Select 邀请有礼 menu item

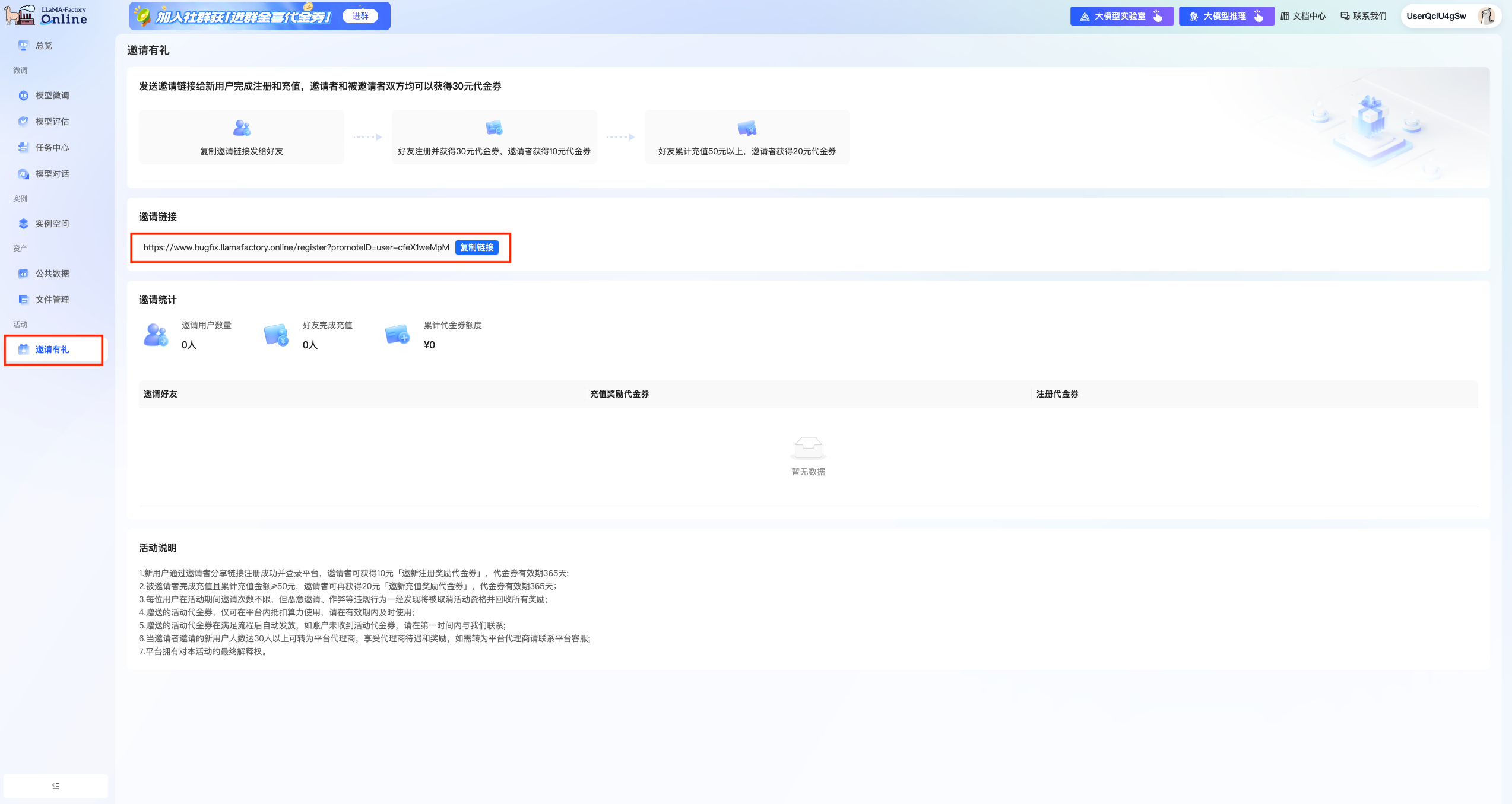coord(52,349)
